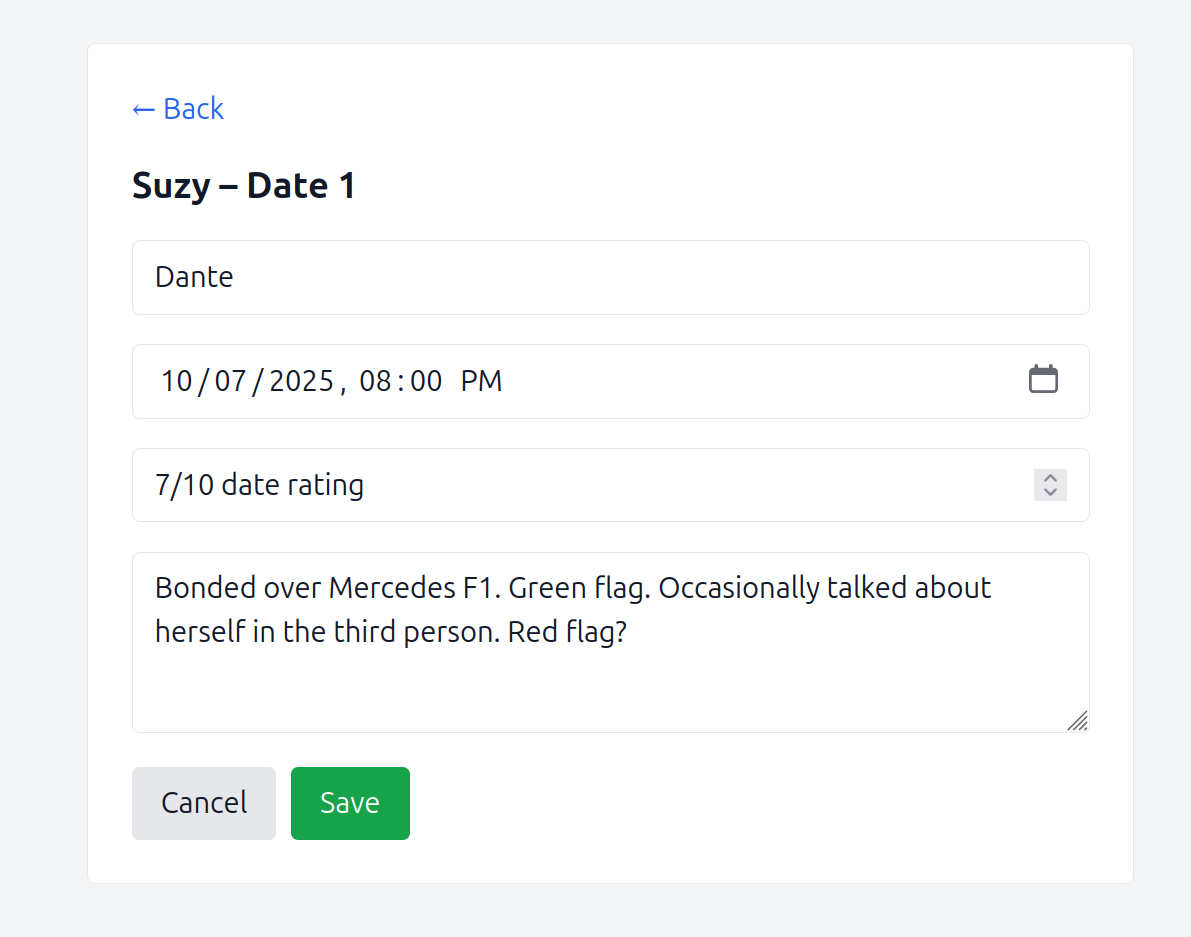This screenshot has width=1191, height=937.
Task: Focus the name field containing Dante
Action: (x=610, y=277)
